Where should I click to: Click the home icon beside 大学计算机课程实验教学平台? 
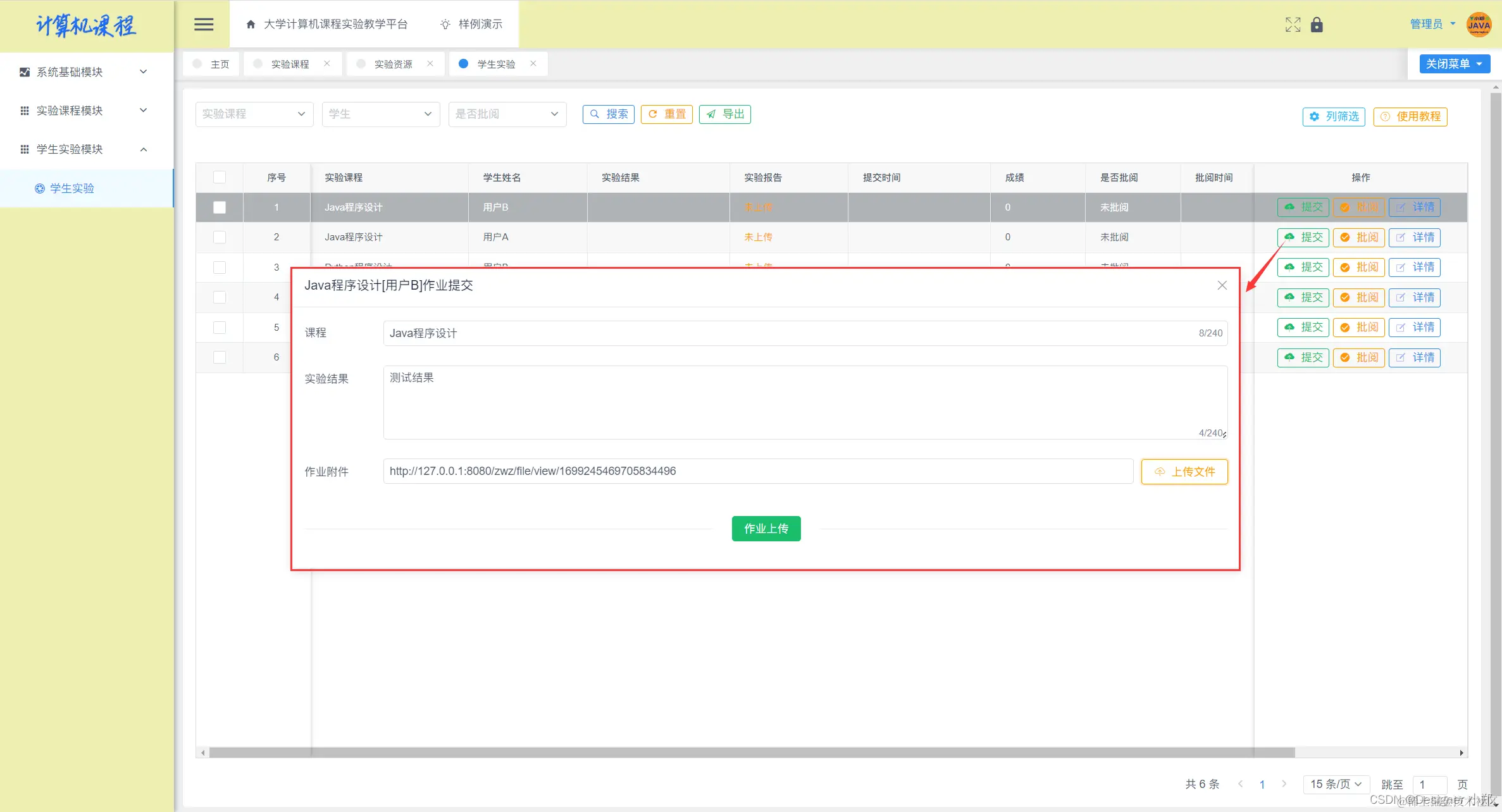(251, 25)
